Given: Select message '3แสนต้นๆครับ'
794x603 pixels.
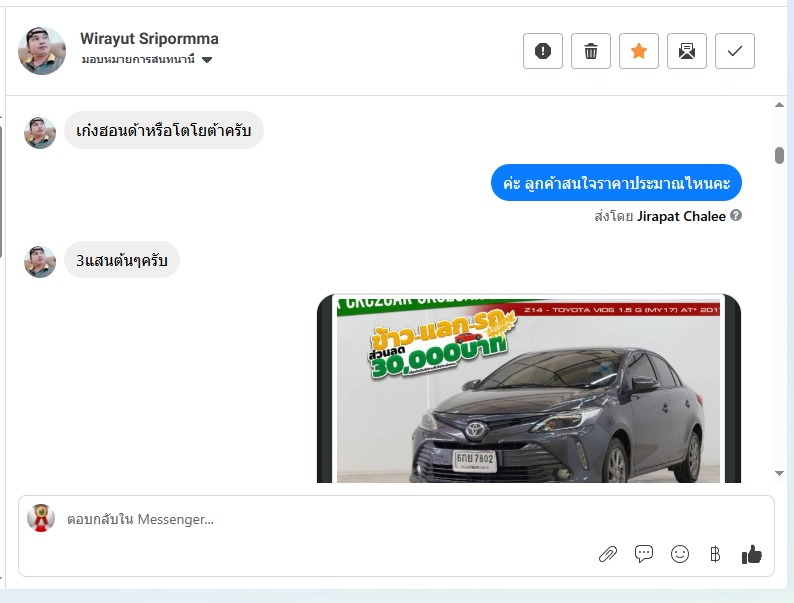Looking at the screenshot, I should pos(122,260).
